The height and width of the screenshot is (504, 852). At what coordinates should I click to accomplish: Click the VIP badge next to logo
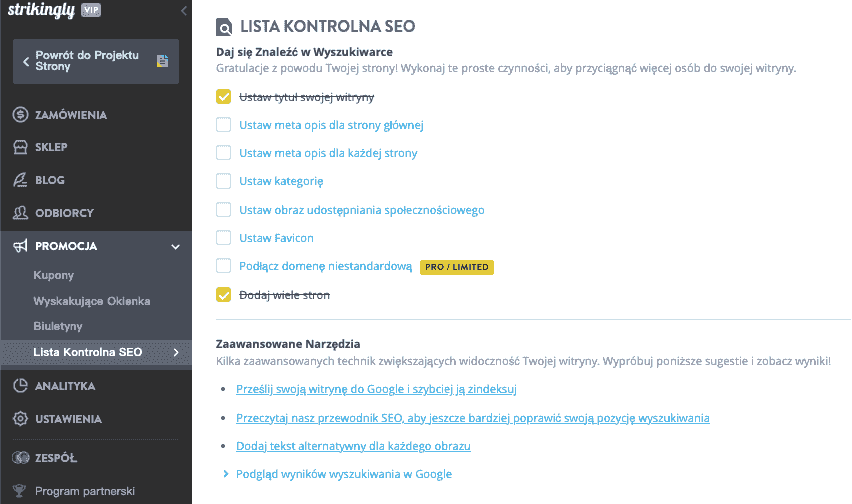(91, 10)
